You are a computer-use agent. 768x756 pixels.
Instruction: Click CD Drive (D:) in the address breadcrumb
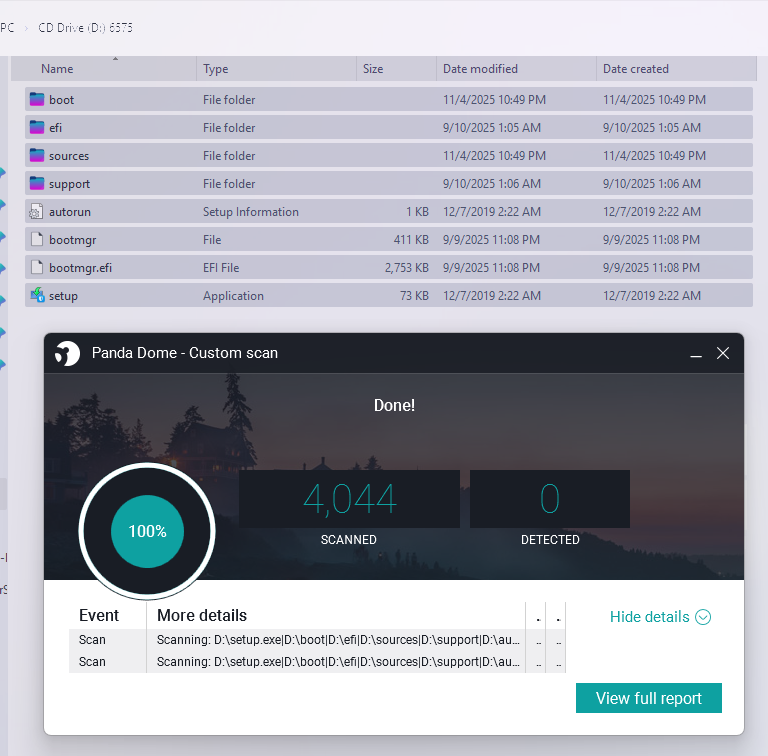pyautogui.click(x=85, y=27)
